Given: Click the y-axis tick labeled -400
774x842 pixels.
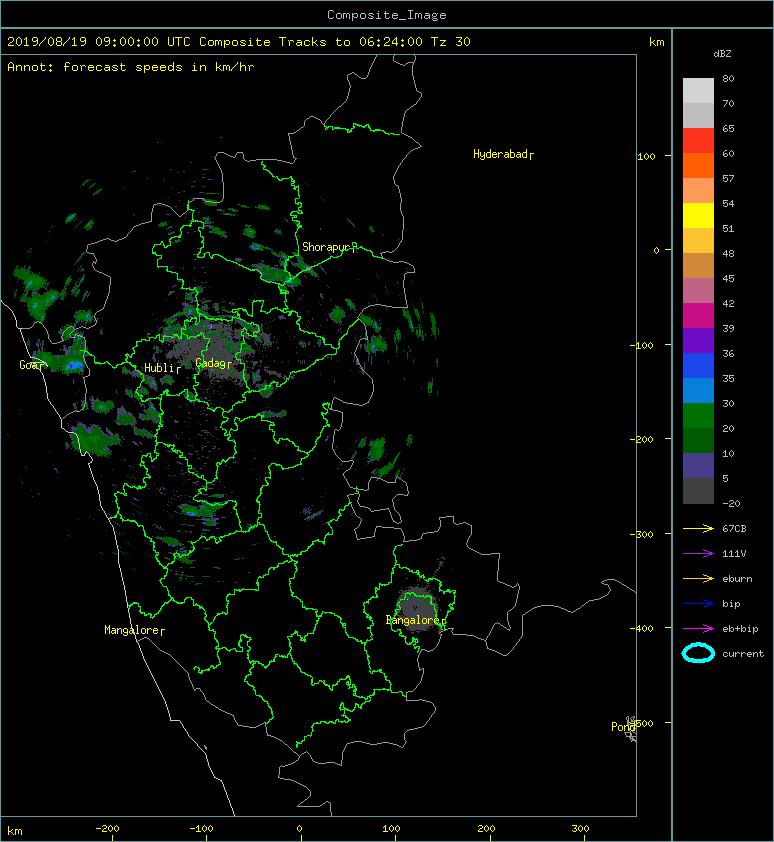Looking at the screenshot, I should click(x=641, y=628).
